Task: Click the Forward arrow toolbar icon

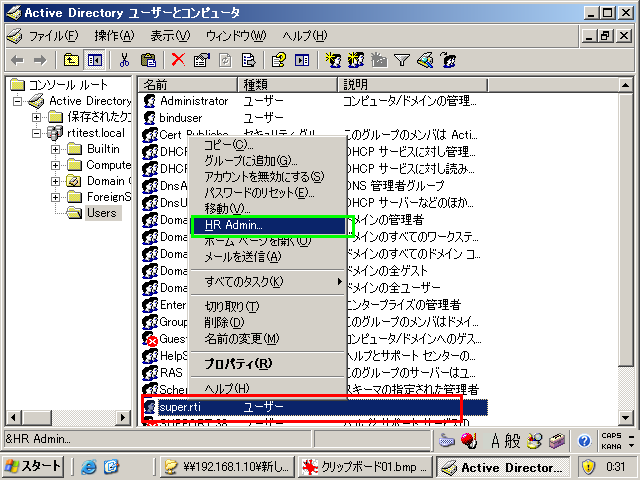Action: pos(40,60)
